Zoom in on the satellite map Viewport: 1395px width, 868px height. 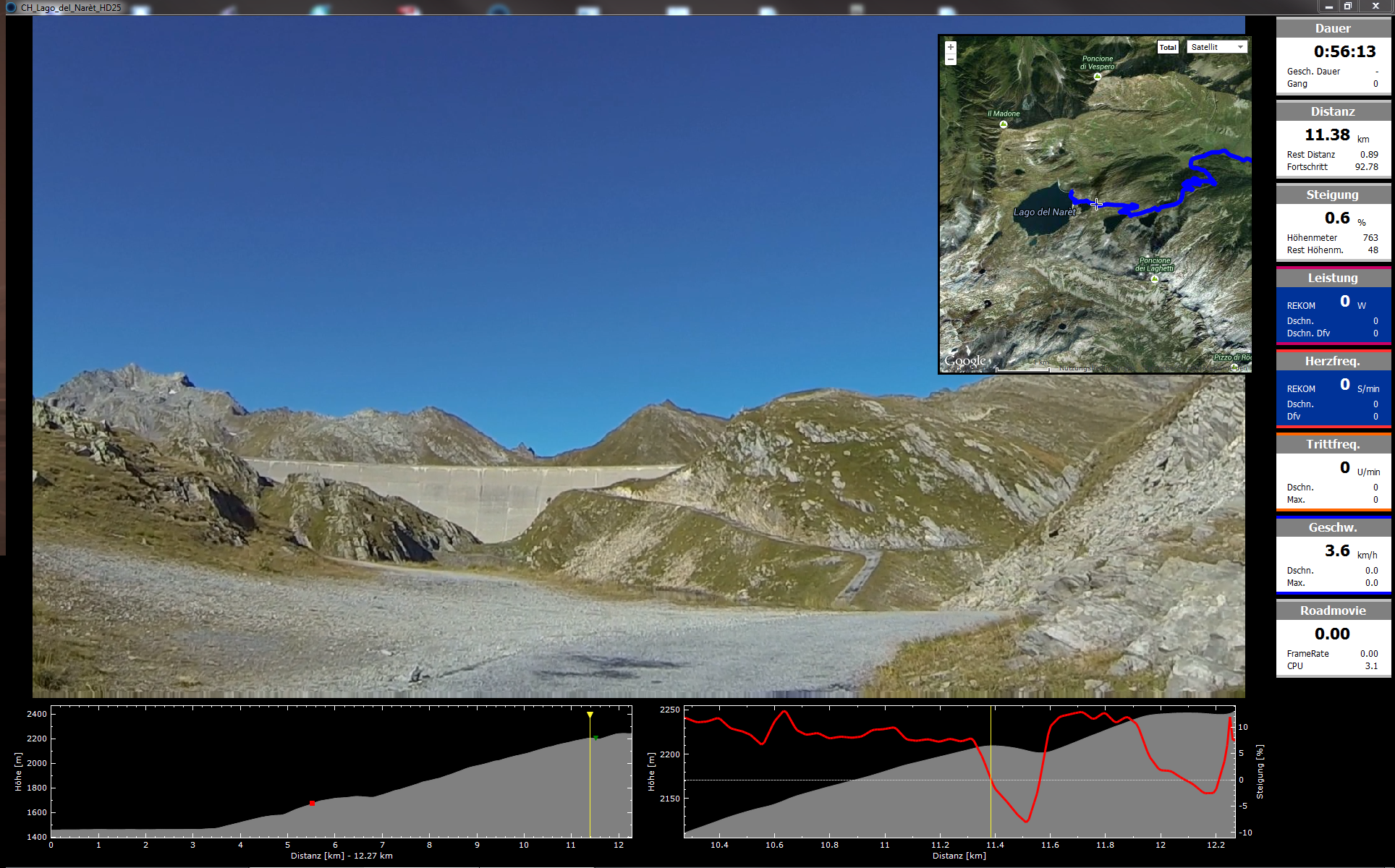pyautogui.click(x=950, y=48)
